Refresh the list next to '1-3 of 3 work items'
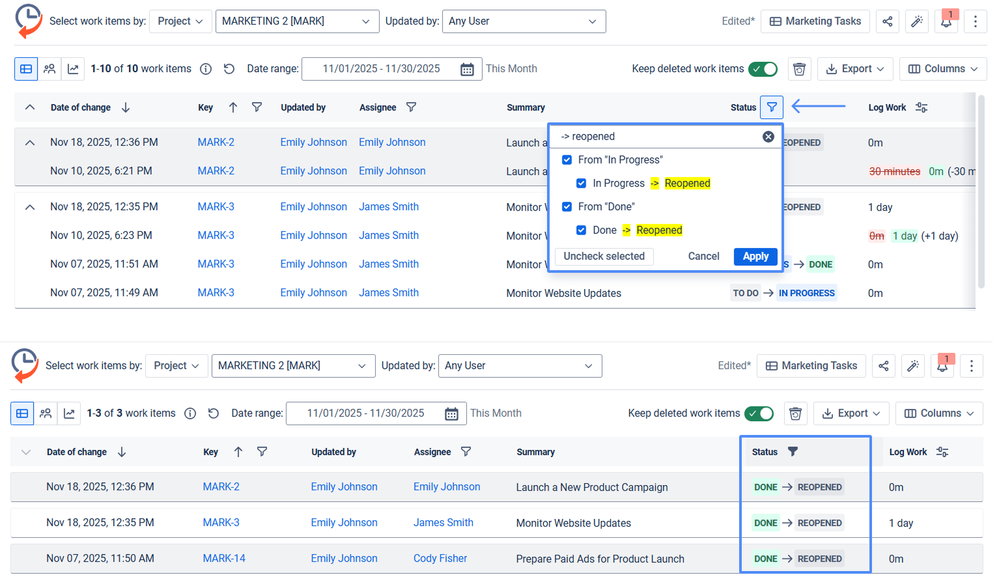 pos(213,413)
